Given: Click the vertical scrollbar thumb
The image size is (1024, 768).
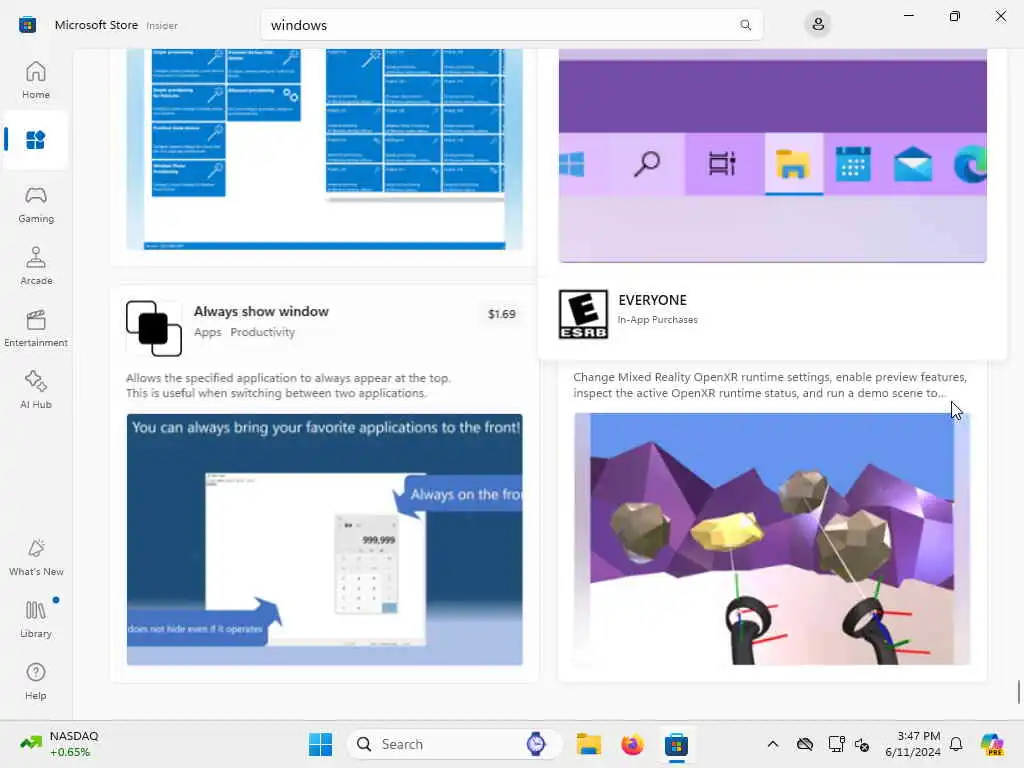Looking at the screenshot, I should (1018, 692).
